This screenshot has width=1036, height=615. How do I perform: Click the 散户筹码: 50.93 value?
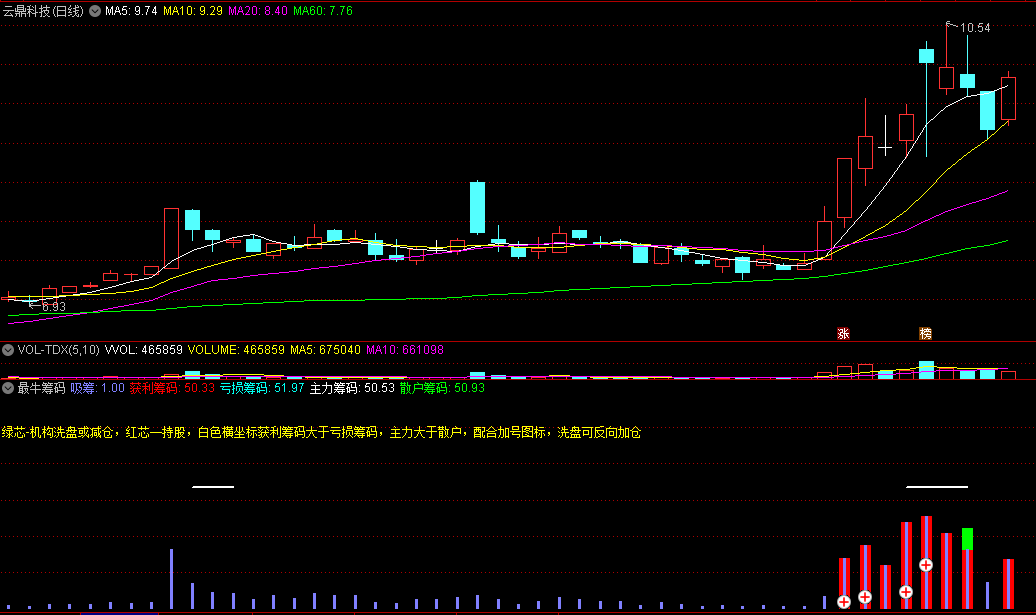click(x=442, y=388)
